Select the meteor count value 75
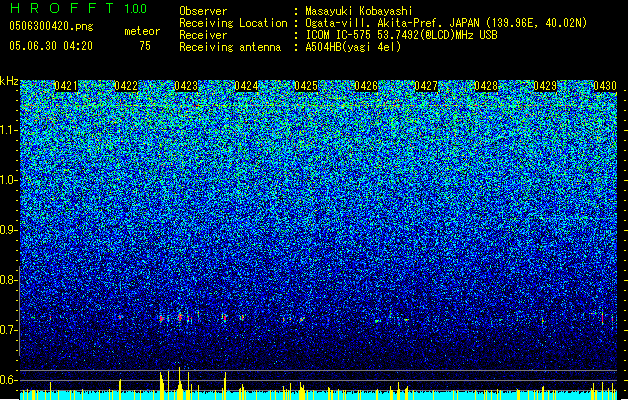This screenshot has width=629, height=400. pos(145,46)
